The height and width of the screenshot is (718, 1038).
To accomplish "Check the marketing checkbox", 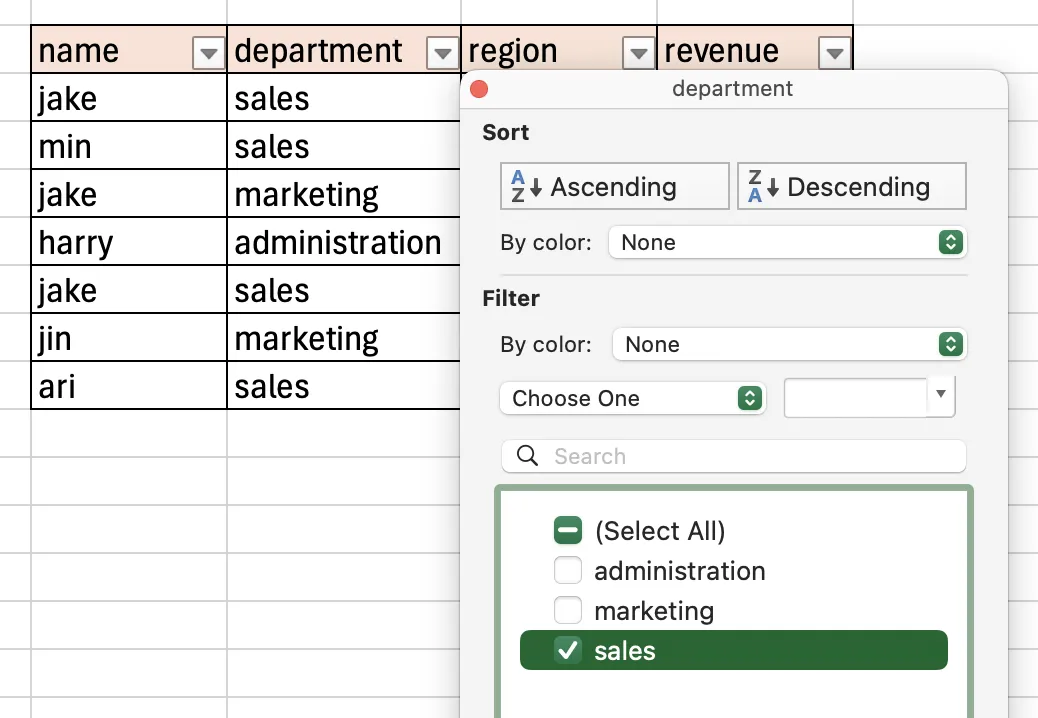I will point(568,610).
